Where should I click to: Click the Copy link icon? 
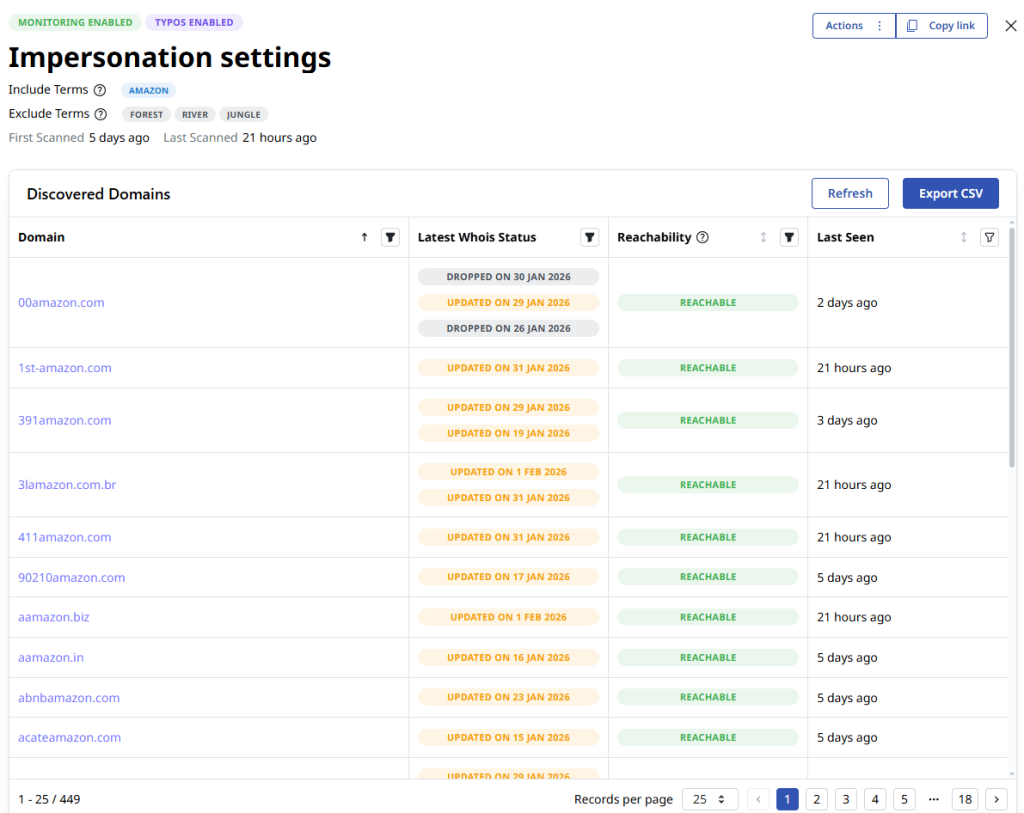pyautogui.click(x=913, y=25)
